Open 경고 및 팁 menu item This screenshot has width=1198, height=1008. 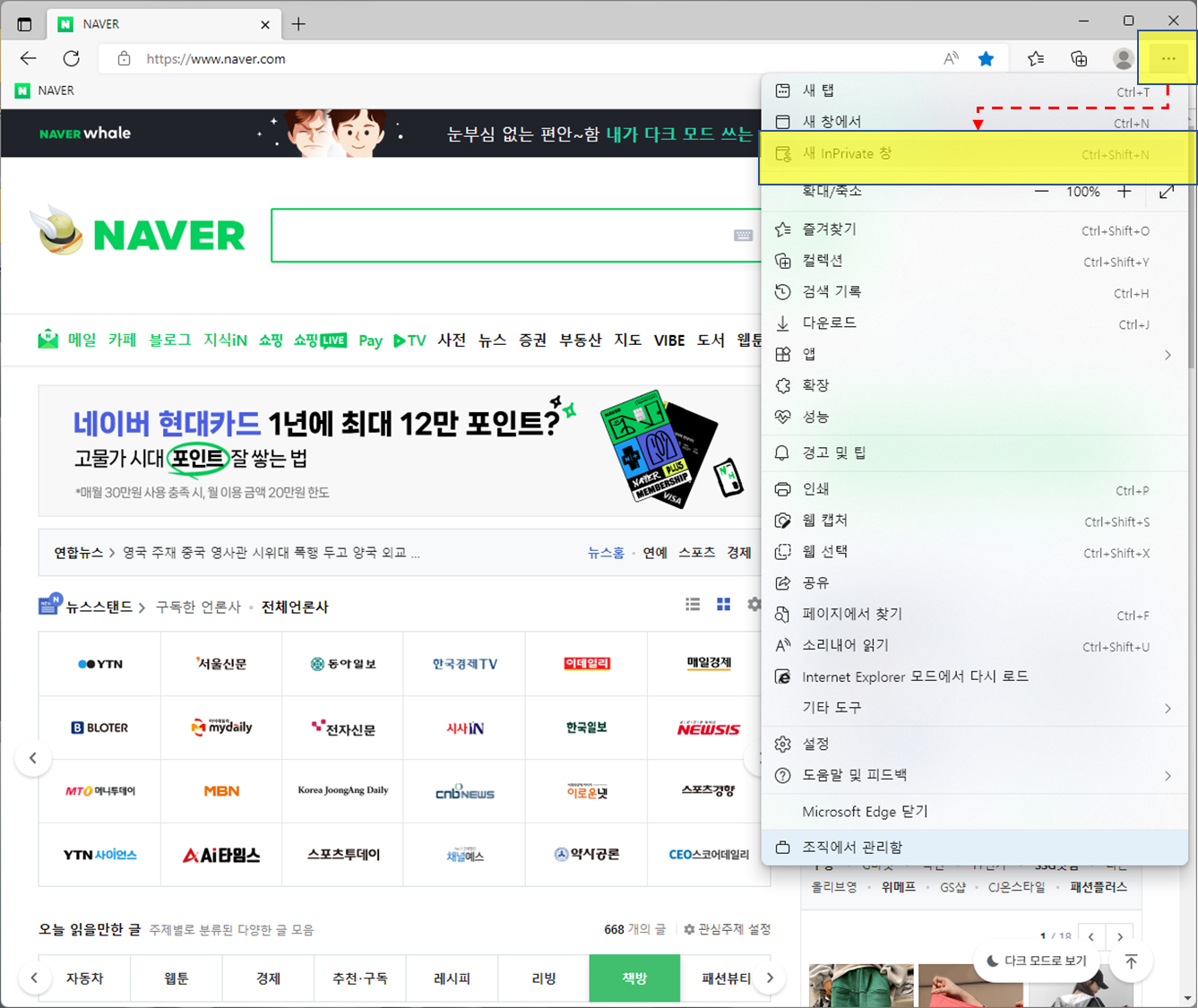click(x=975, y=453)
